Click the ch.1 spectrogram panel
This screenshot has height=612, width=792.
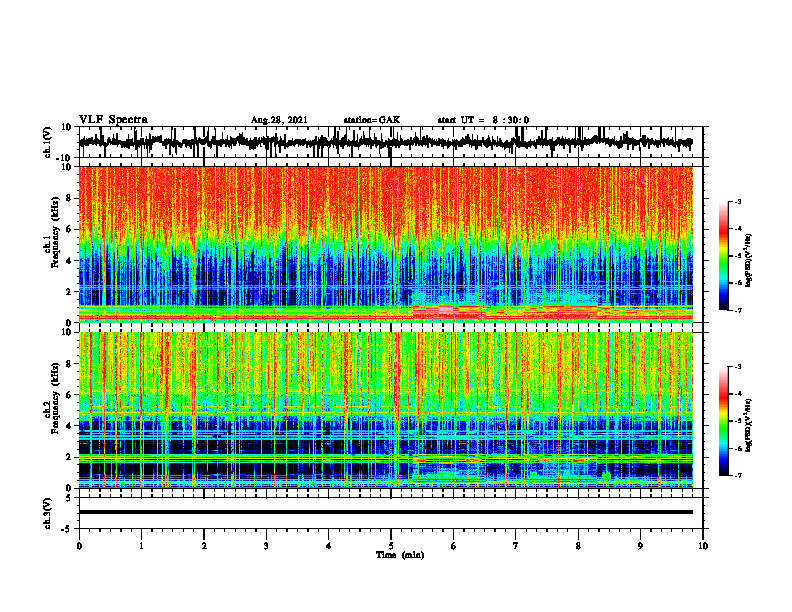[x=385, y=244]
